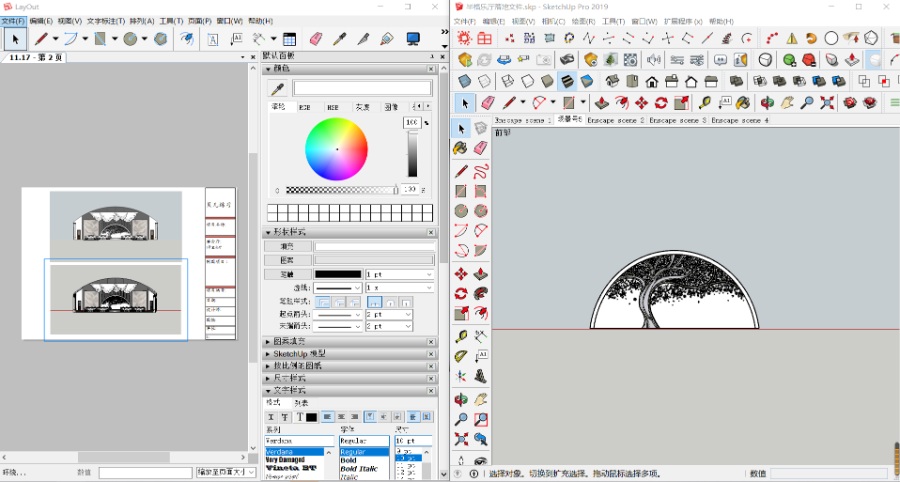The image size is (900, 482).
Task: Select the Pan hand tool in SketchUp toolbar
Action: 787,103
